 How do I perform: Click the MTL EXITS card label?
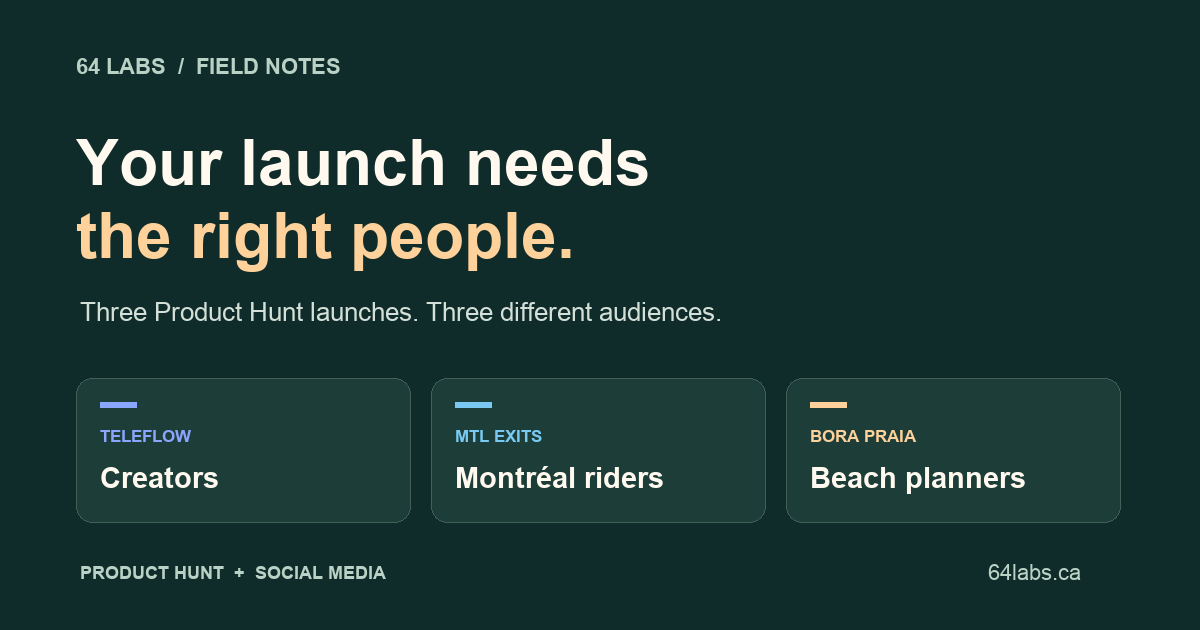498,436
